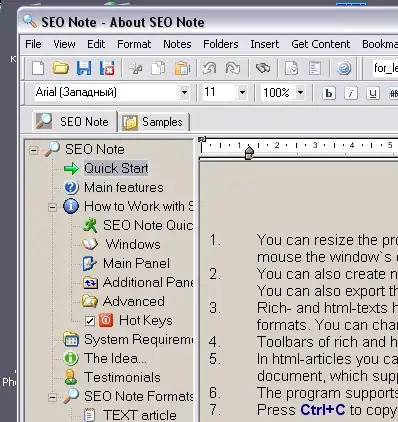Open the zoom percentage dropdown arrow
The width and height of the screenshot is (398, 422).
pyautogui.click(x=300, y=92)
